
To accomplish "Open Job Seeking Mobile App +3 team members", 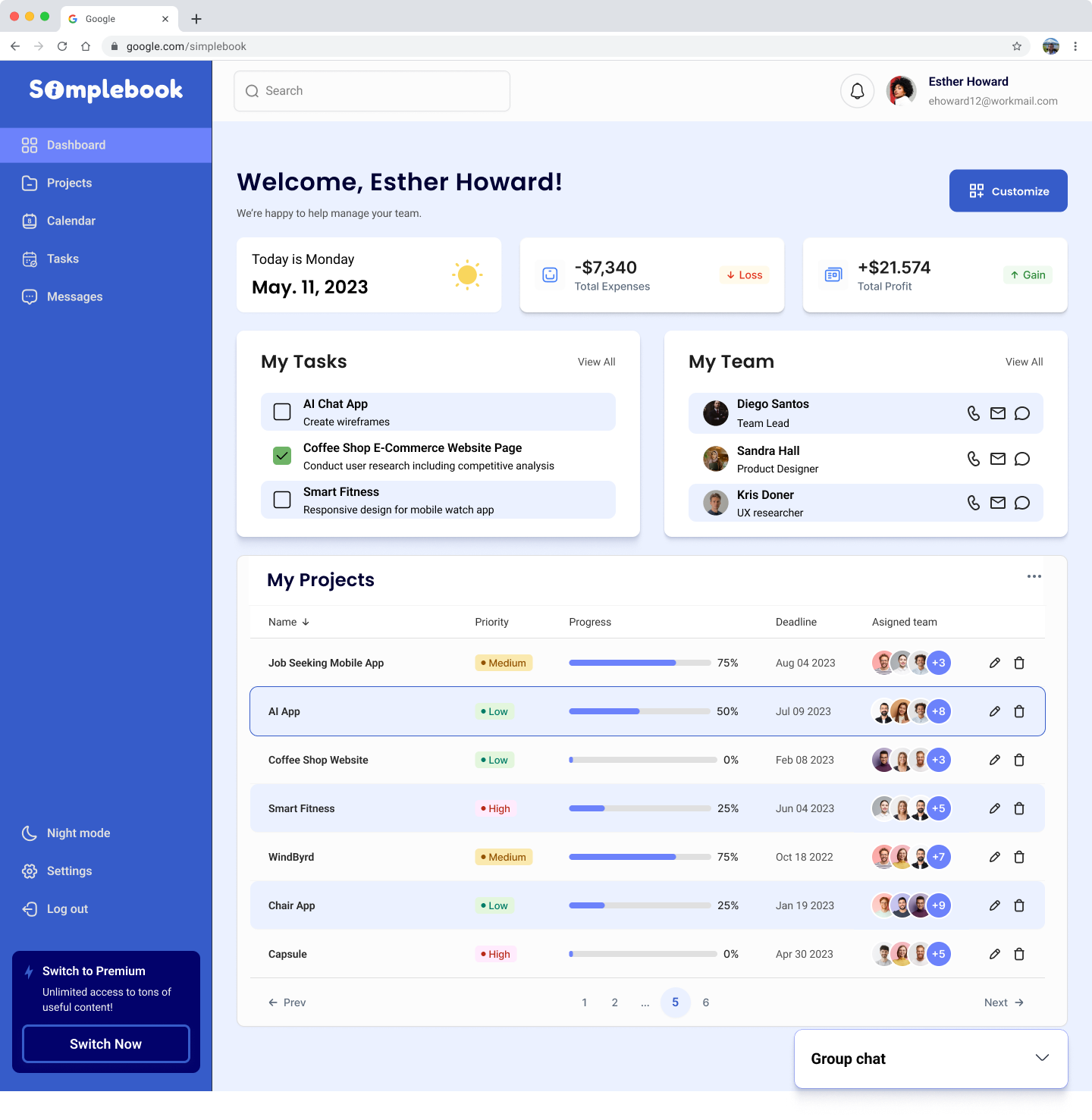I will 939,663.
